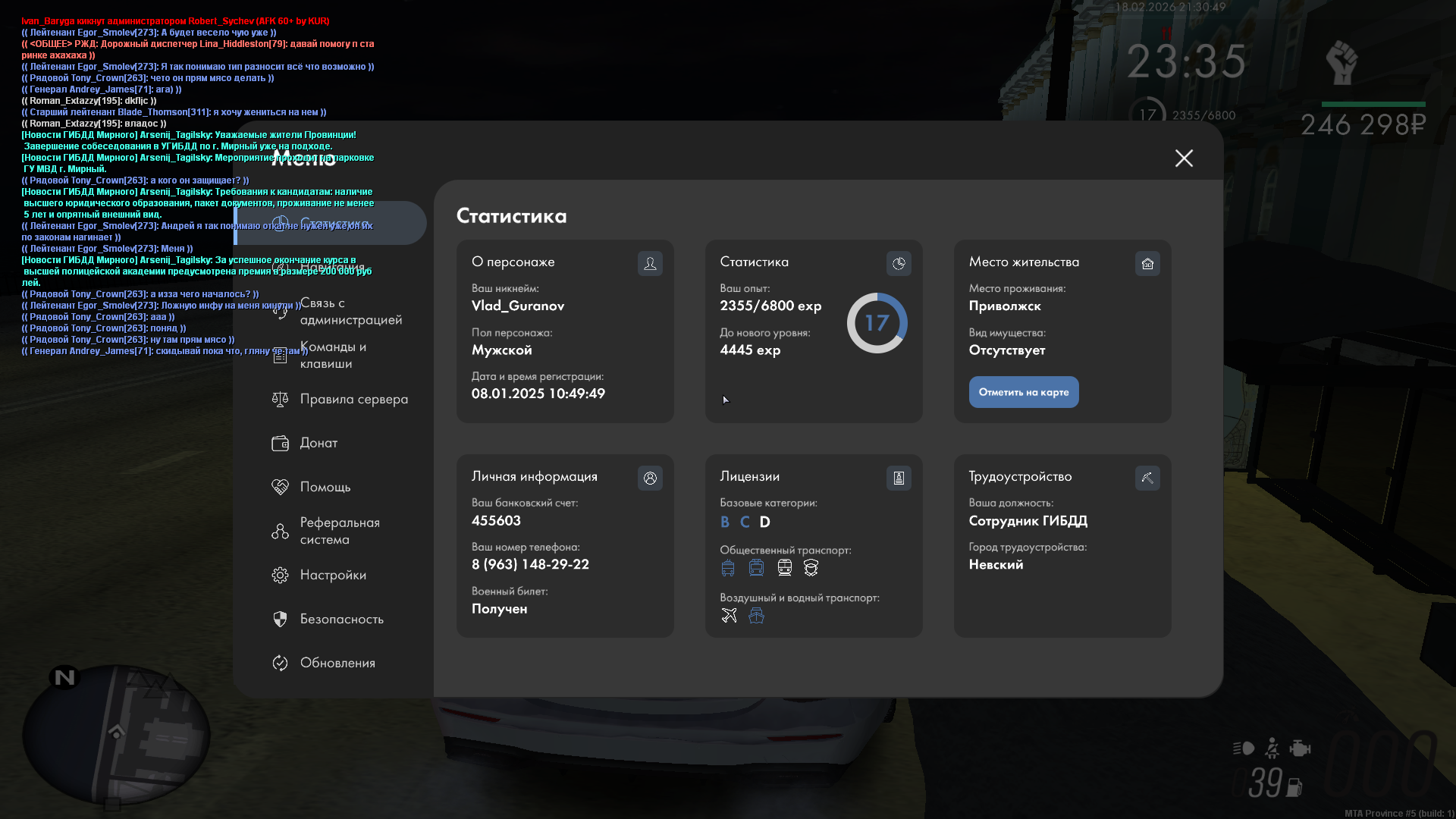Click the pickaxe icon in Трудоустройство card
Screen dimensions: 1456x819
click(1147, 479)
